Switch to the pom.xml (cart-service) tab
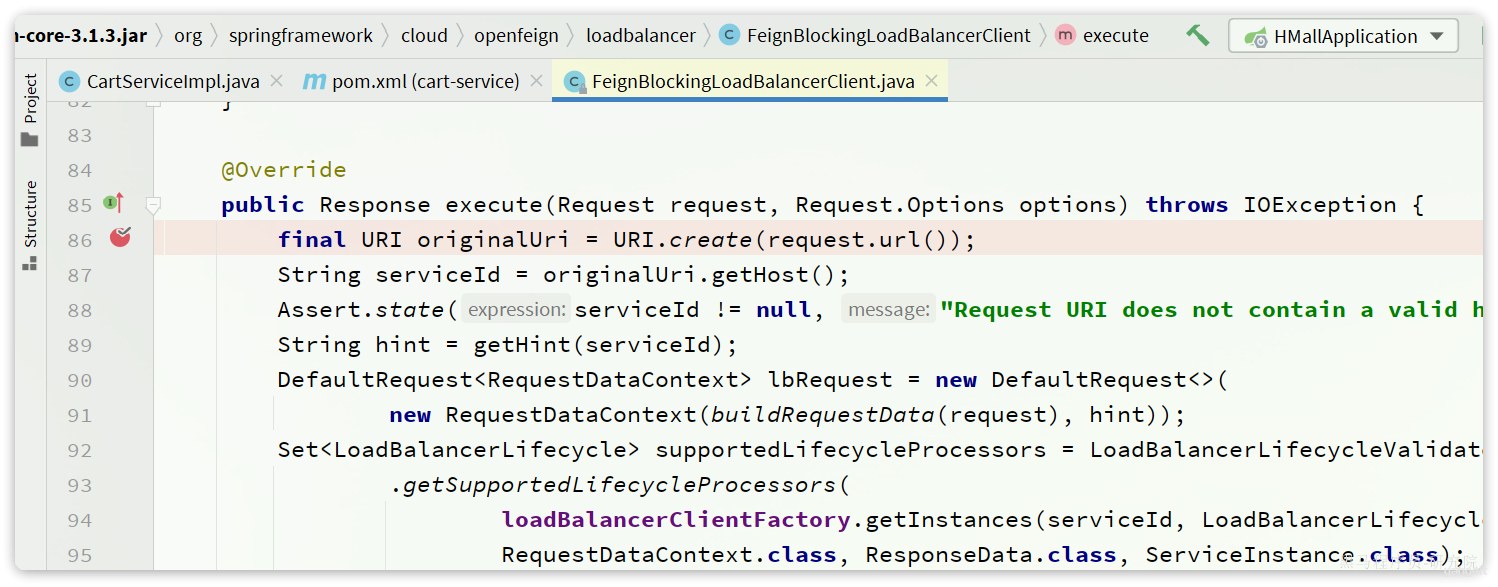The width and height of the screenshot is (1498, 587). click(x=425, y=82)
